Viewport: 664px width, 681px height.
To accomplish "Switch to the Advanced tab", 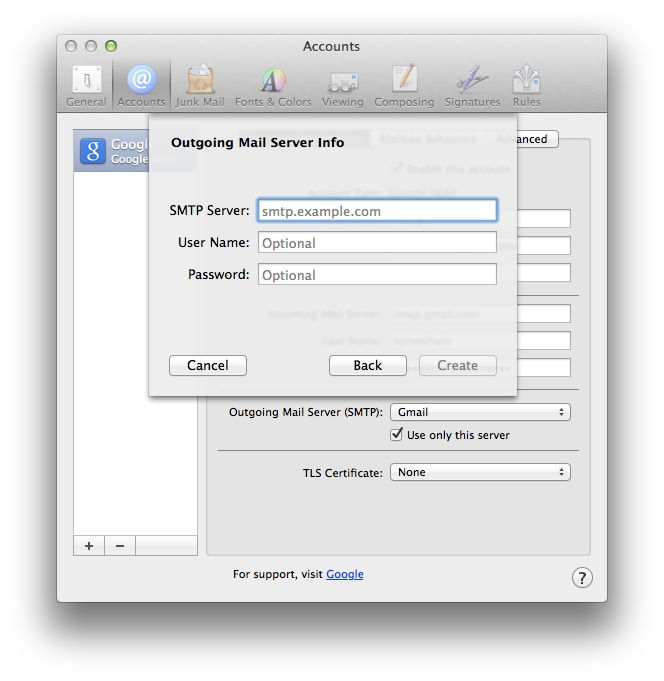I will point(537,139).
